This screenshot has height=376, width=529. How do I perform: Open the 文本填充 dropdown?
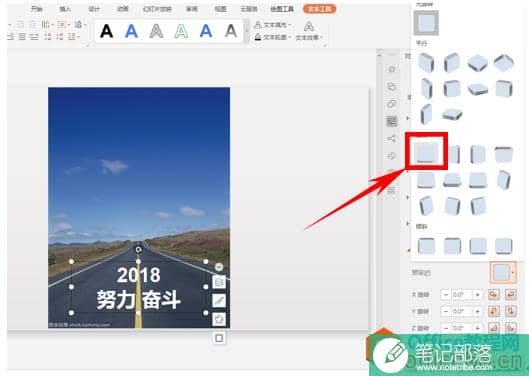click(273, 25)
